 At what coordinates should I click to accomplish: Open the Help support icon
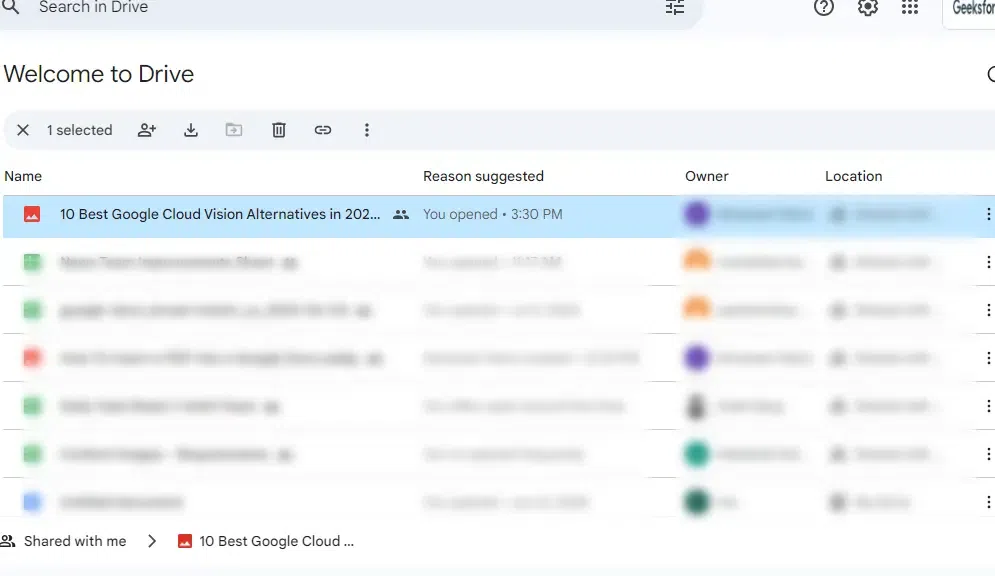pyautogui.click(x=824, y=8)
